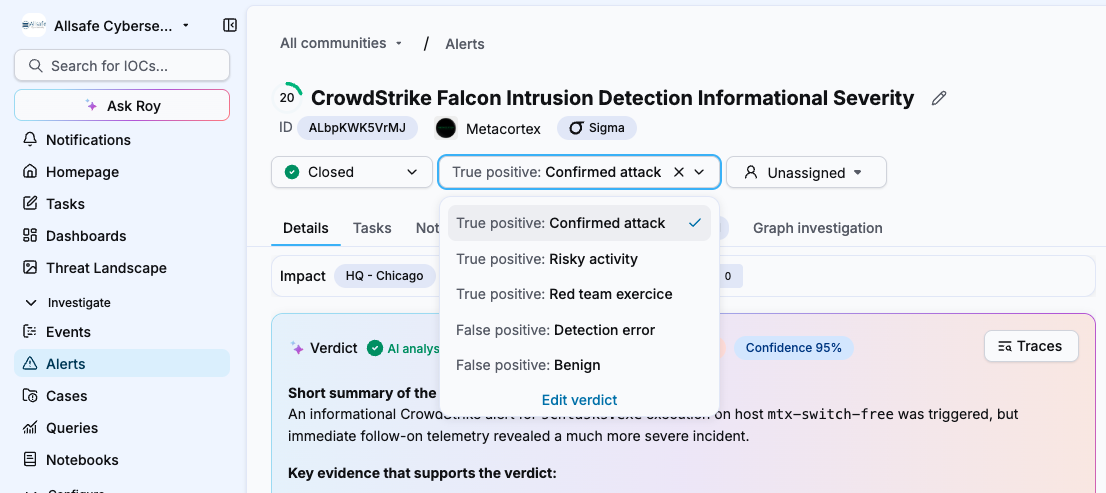
Task: Click the Confidence 95% badge
Action: 794,348
